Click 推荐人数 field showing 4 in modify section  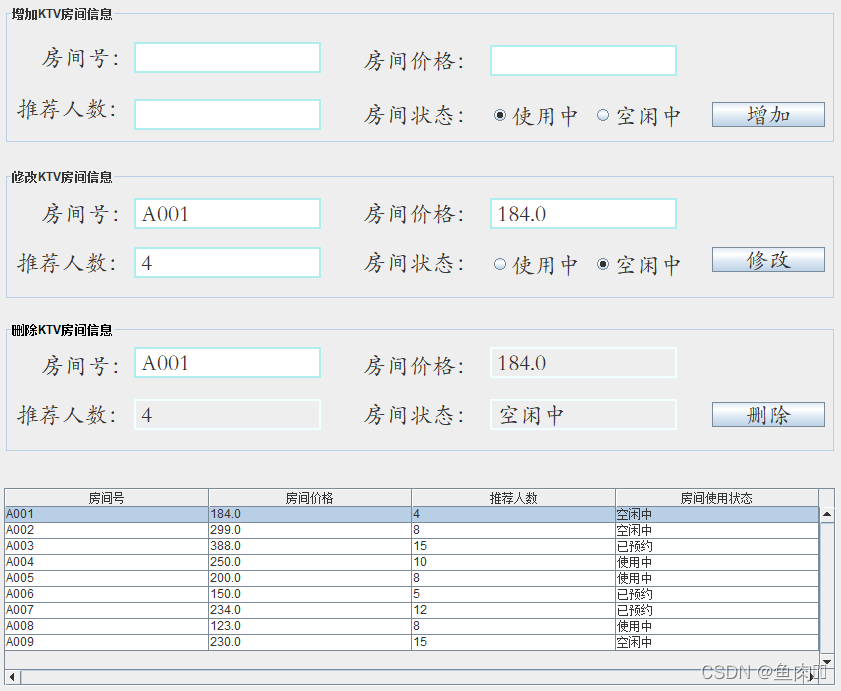(227, 262)
